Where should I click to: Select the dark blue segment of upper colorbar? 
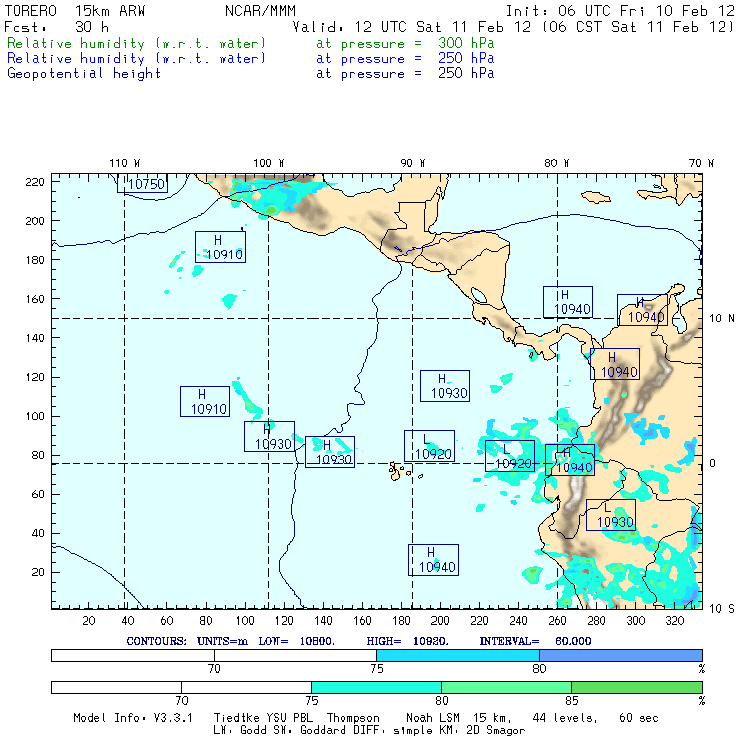tap(620, 654)
